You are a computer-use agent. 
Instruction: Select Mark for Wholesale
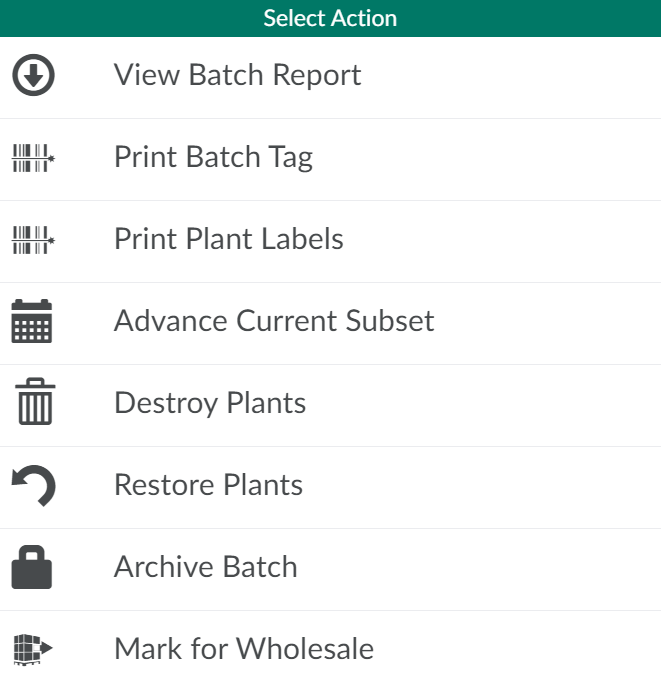243,649
